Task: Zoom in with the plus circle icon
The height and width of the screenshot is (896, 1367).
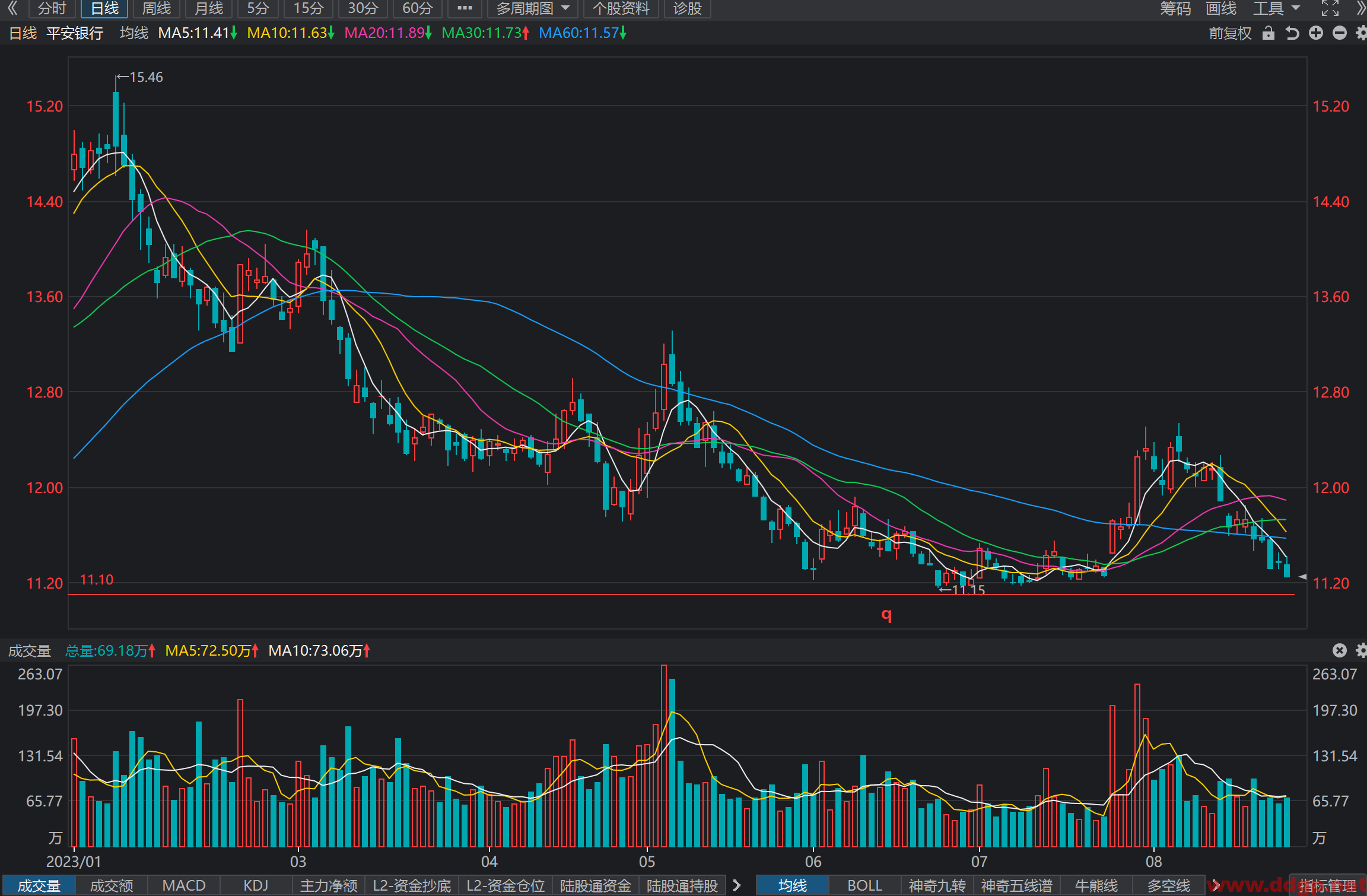Action: coord(1316,33)
